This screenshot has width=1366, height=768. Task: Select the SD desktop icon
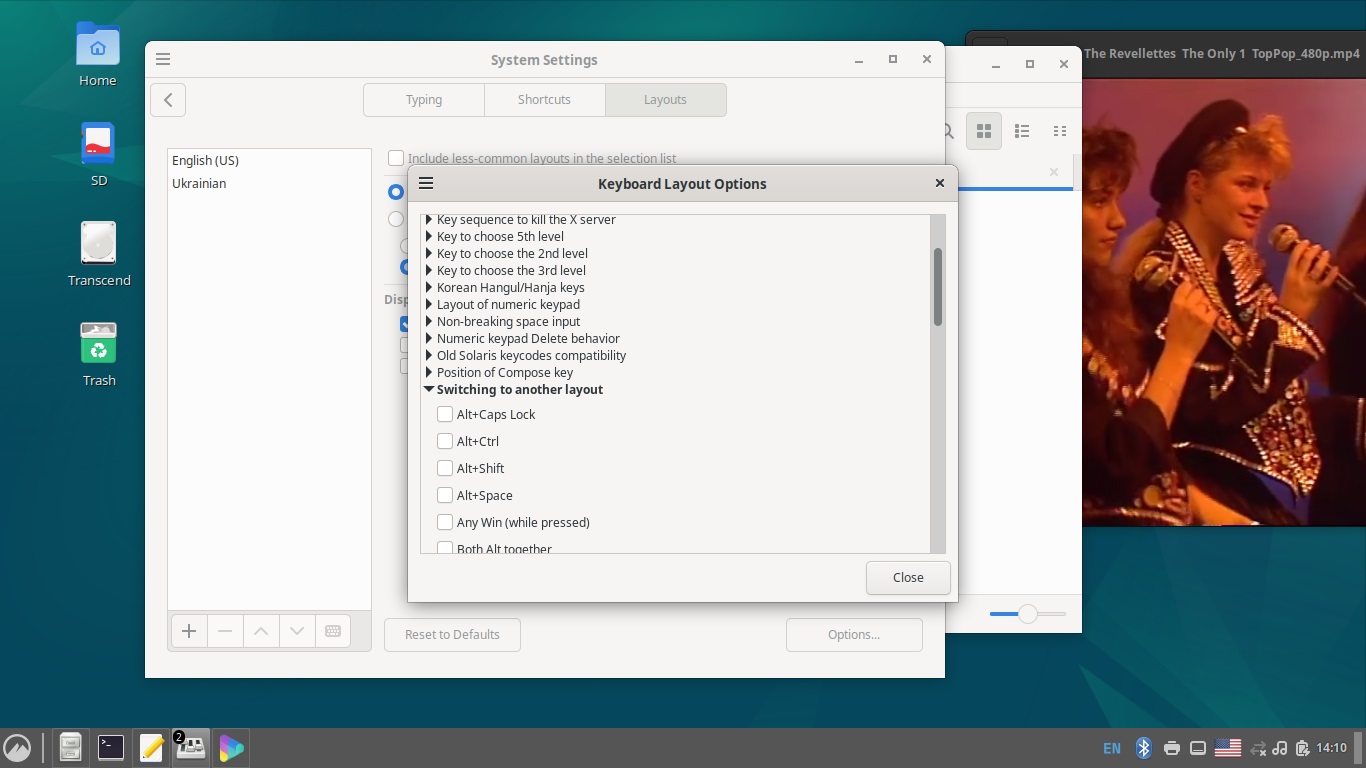point(98,145)
